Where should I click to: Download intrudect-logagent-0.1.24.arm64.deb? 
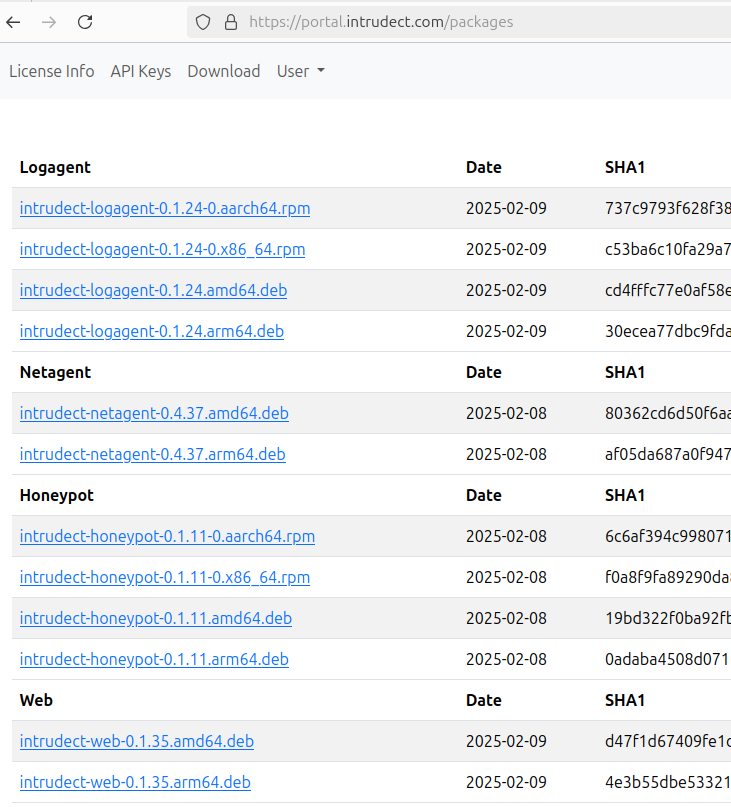pyautogui.click(x=151, y=331)
